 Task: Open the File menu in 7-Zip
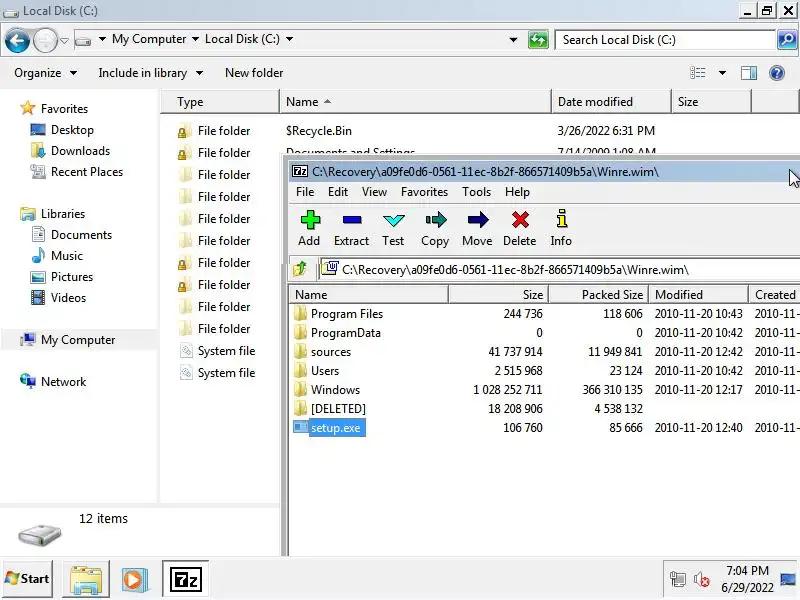305,192
